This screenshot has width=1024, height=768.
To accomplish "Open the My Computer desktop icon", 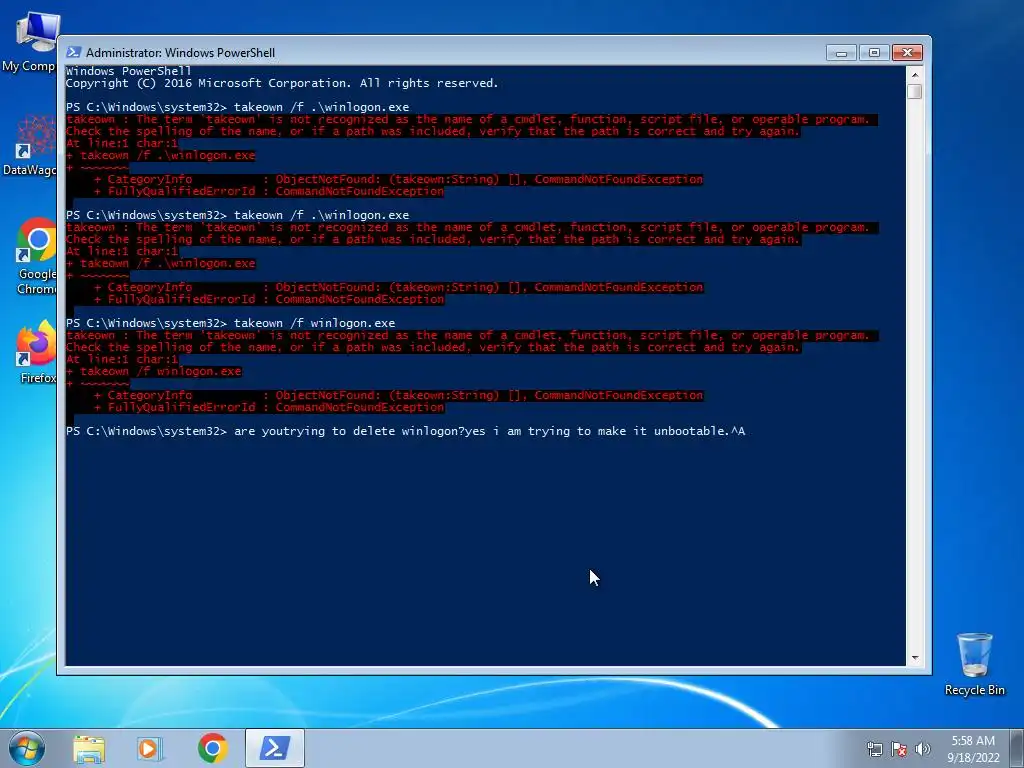I will (x=31, y=42).
